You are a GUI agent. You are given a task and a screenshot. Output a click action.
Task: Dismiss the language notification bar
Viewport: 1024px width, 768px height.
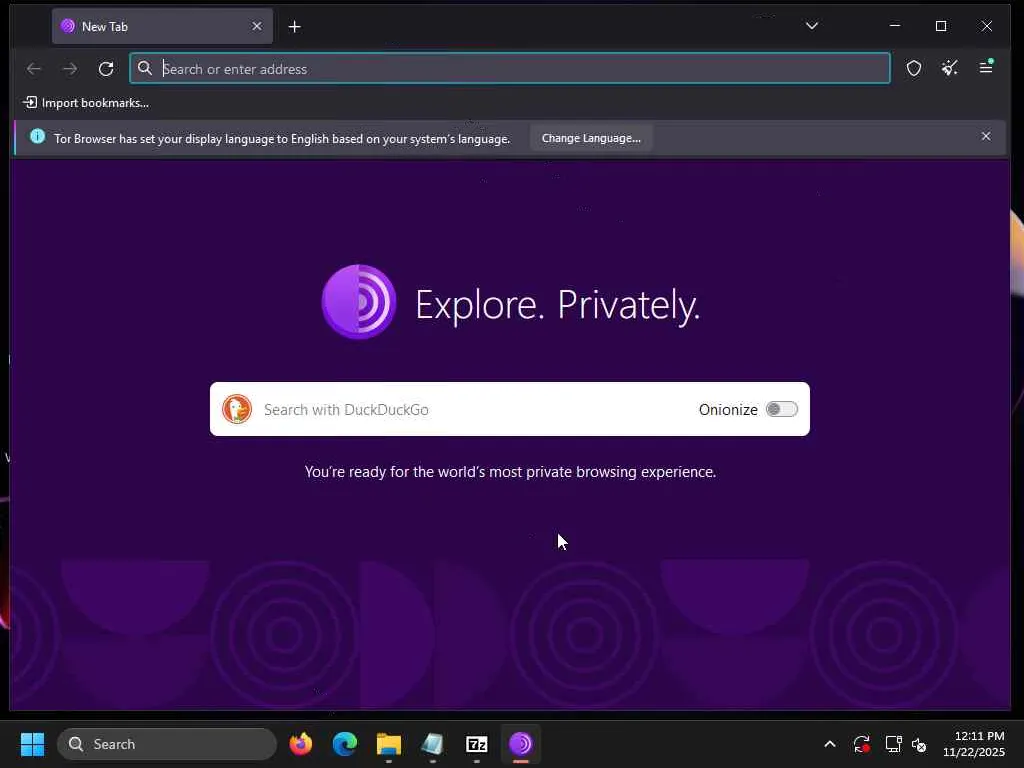986,136
